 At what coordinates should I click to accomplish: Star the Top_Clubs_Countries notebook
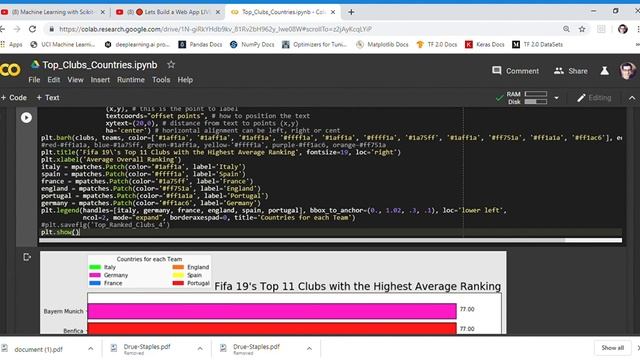point(171,64)
